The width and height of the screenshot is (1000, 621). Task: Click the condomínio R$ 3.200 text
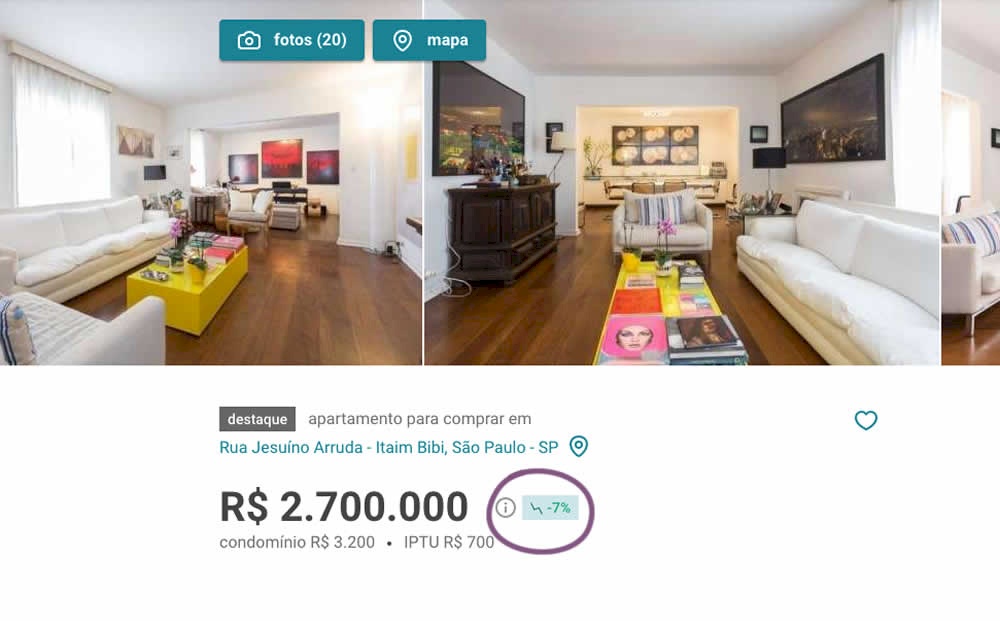click(x=297, y=543)
